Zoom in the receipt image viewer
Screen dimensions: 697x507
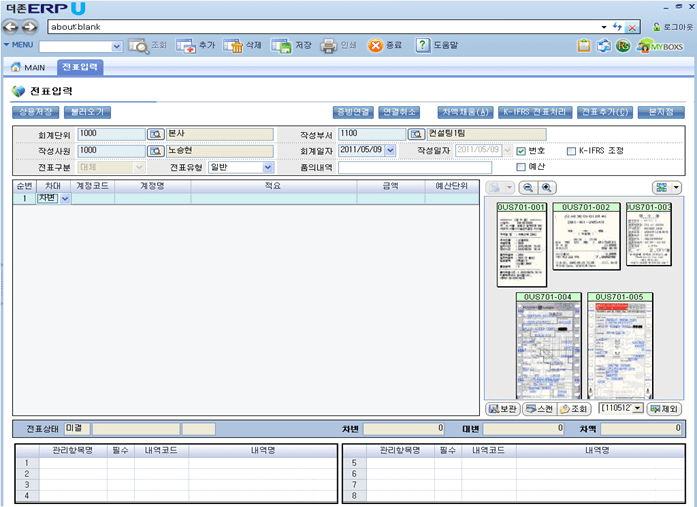pyautogui.click(x=546, y=188)
